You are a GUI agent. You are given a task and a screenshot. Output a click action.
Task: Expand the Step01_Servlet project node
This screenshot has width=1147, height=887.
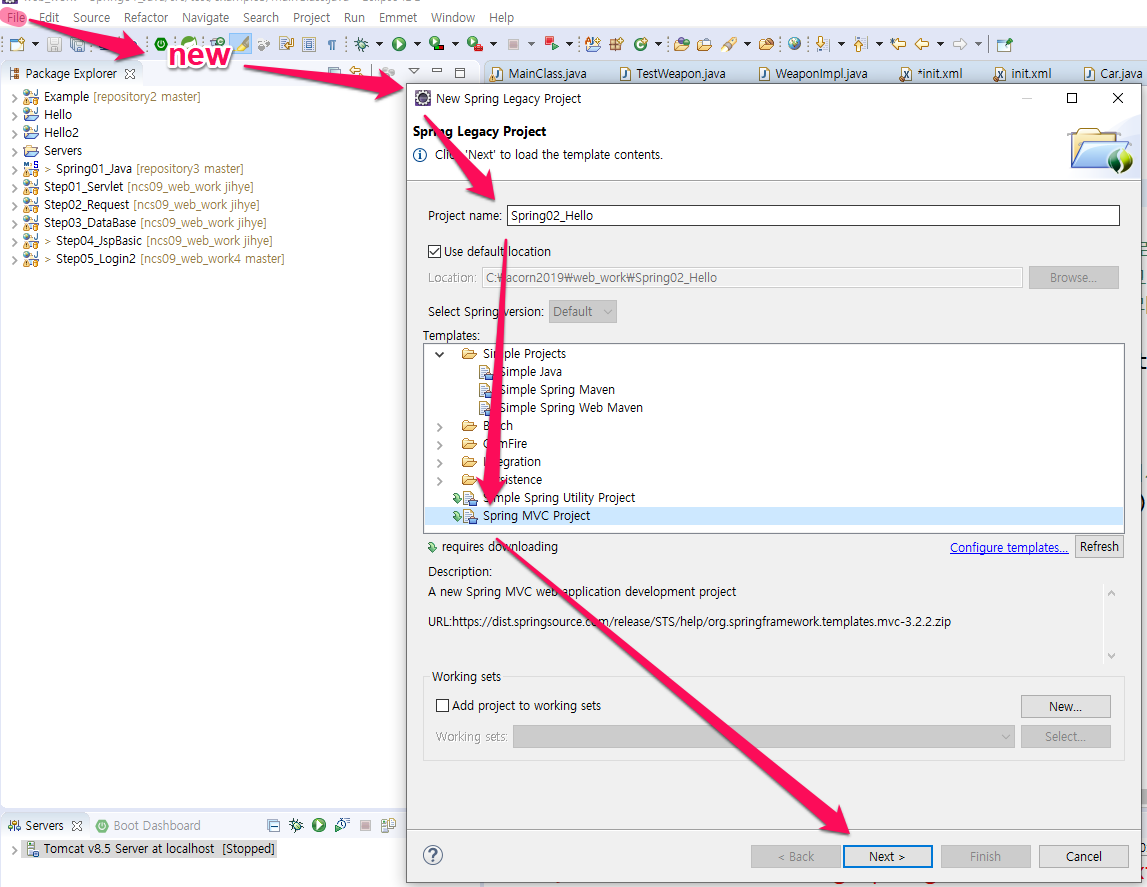(x=14, y=187)
